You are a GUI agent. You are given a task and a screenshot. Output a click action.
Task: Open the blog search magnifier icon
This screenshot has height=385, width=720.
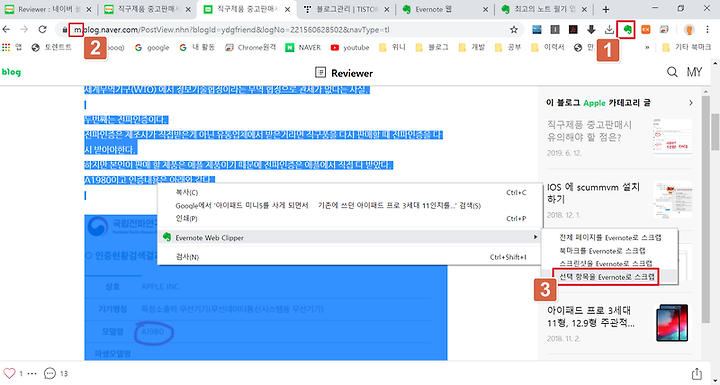point(672,72)
